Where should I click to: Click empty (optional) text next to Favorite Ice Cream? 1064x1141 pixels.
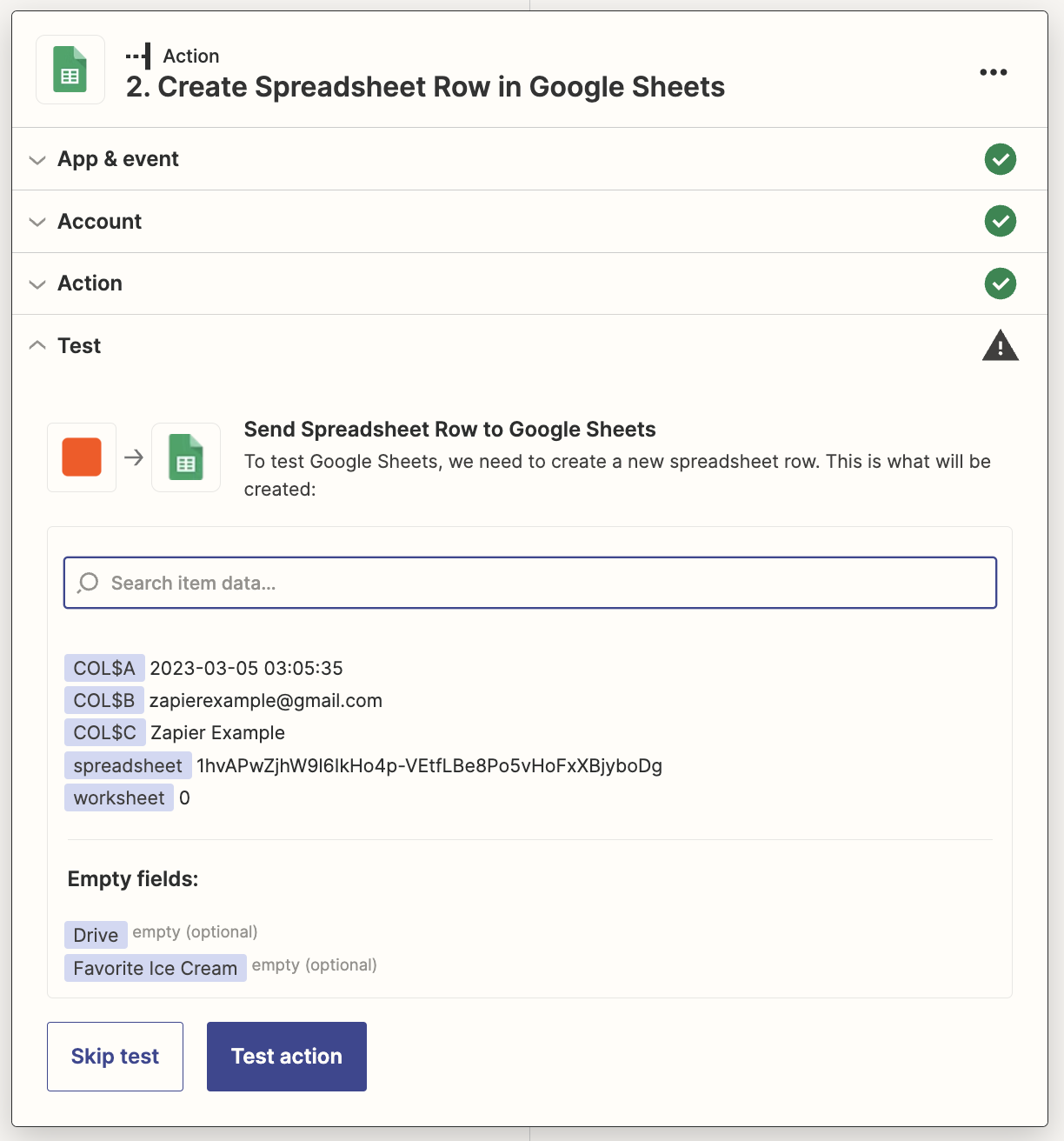tap(315, 965)
